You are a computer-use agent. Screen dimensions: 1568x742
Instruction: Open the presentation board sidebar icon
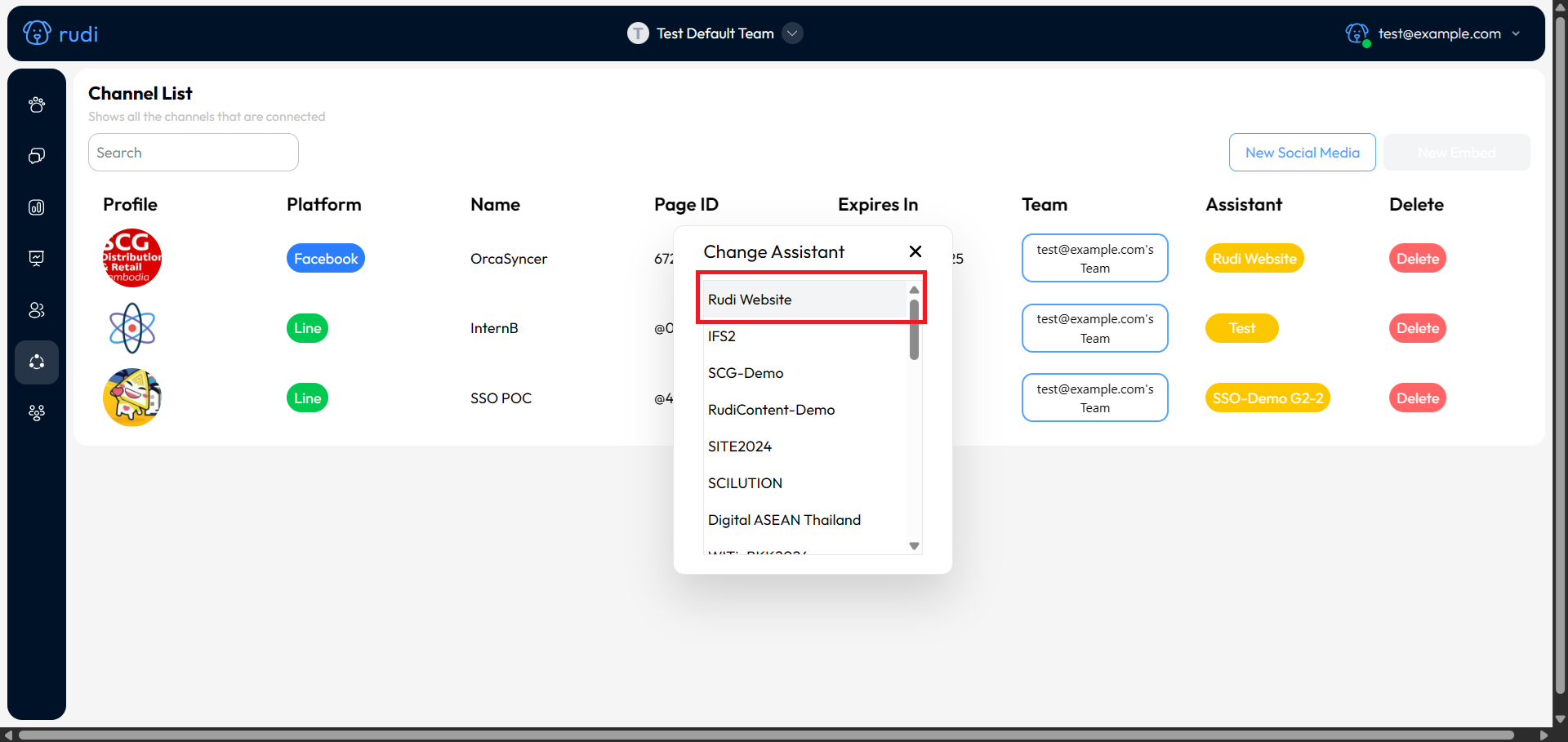tap(37, 259)
